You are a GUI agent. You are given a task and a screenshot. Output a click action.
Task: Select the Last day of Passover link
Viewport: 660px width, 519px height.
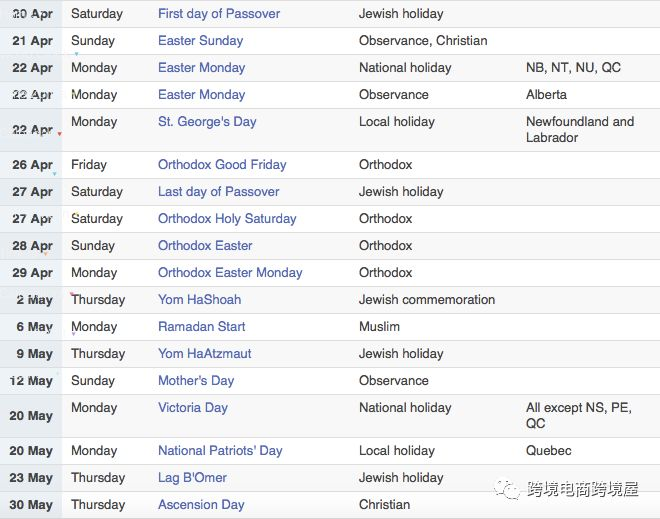click(219, 192)
